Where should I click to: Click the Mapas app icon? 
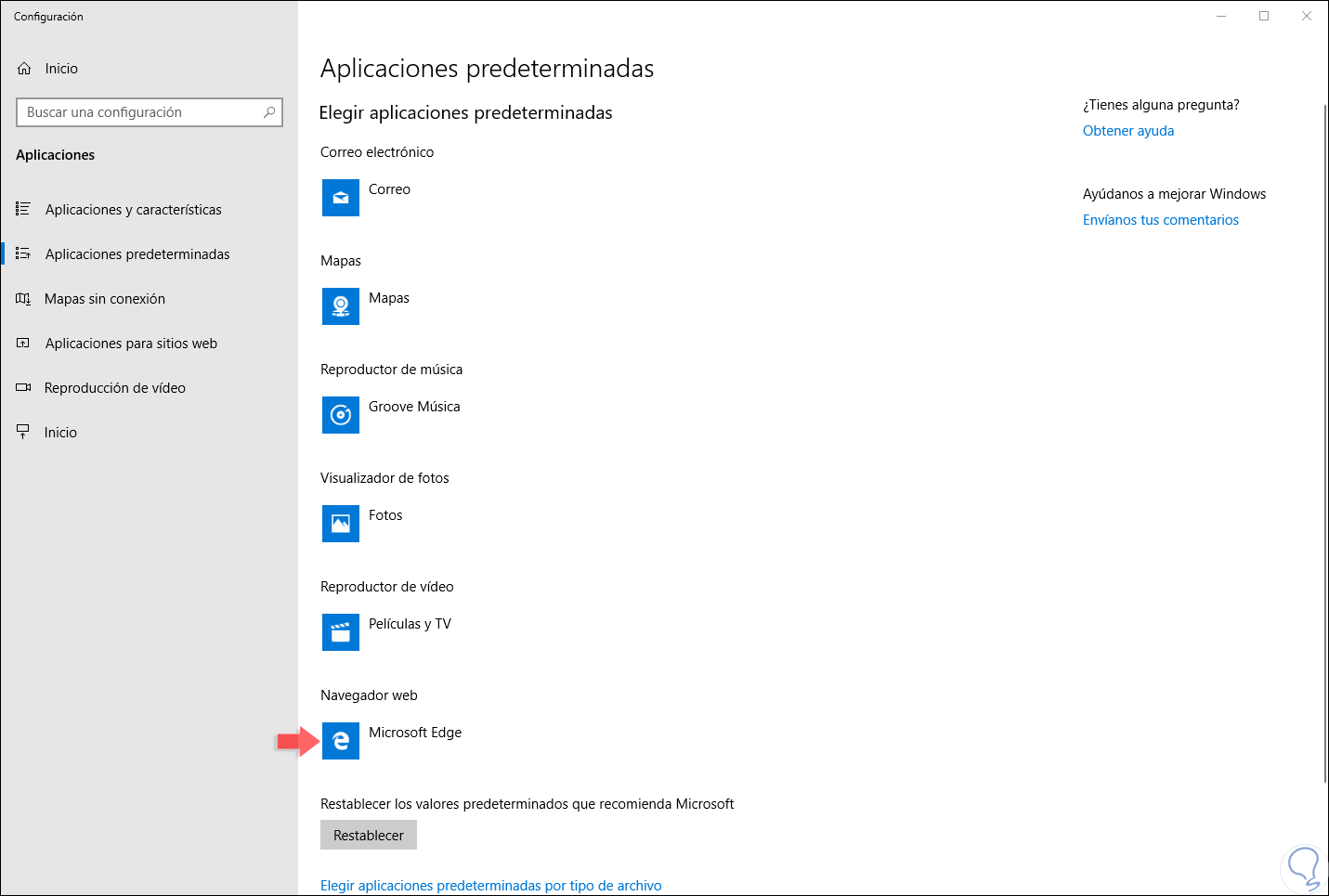coord(341,306)
